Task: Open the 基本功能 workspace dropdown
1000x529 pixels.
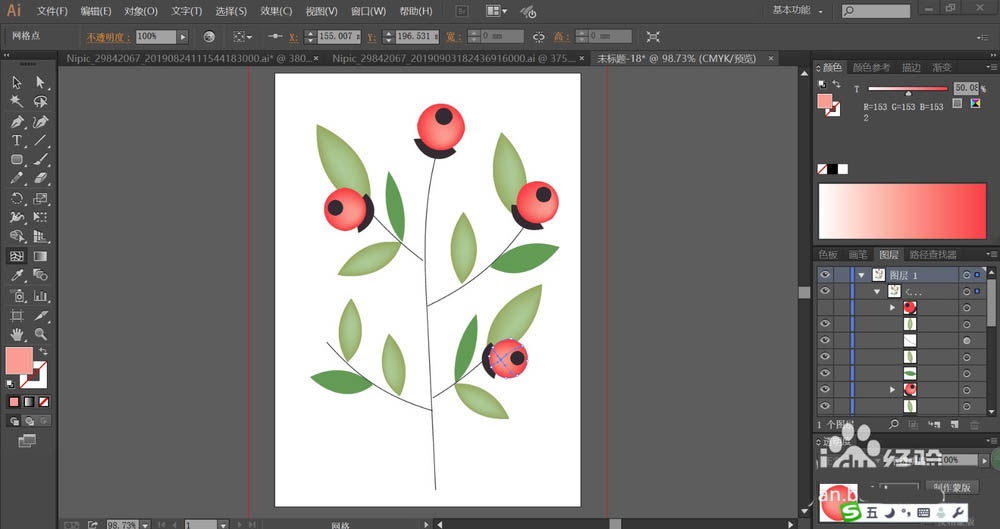Action: tap(798, 10)
